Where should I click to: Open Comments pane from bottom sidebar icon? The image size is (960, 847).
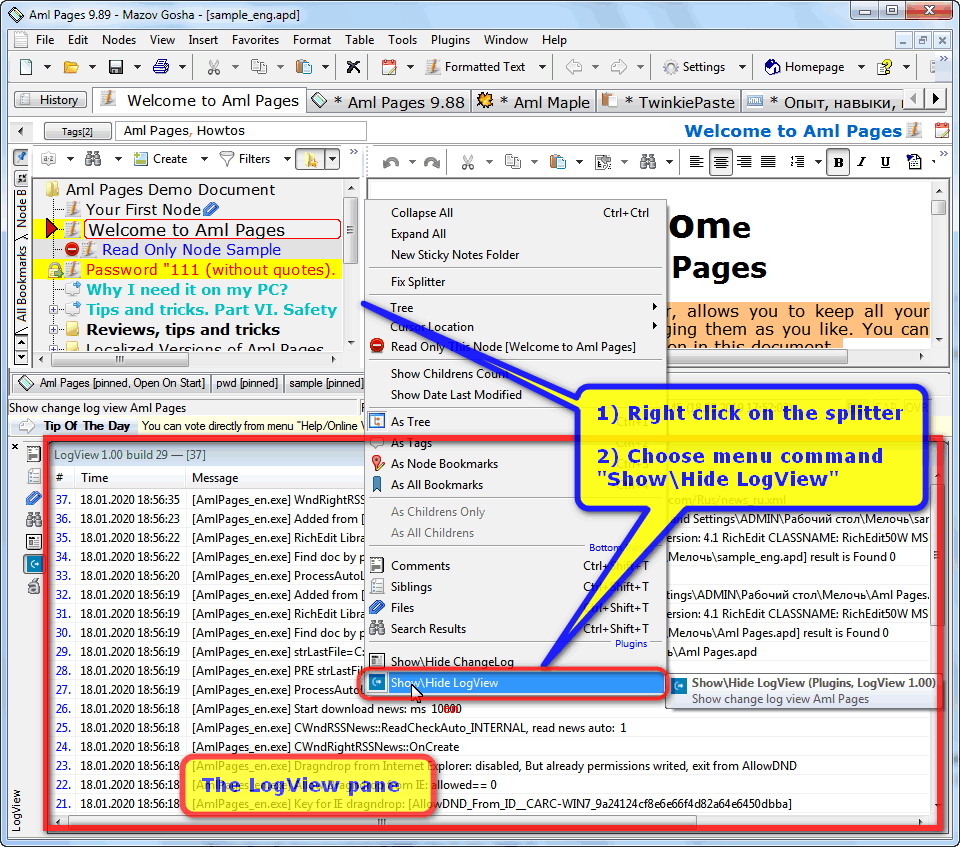[x=34, y=454]
